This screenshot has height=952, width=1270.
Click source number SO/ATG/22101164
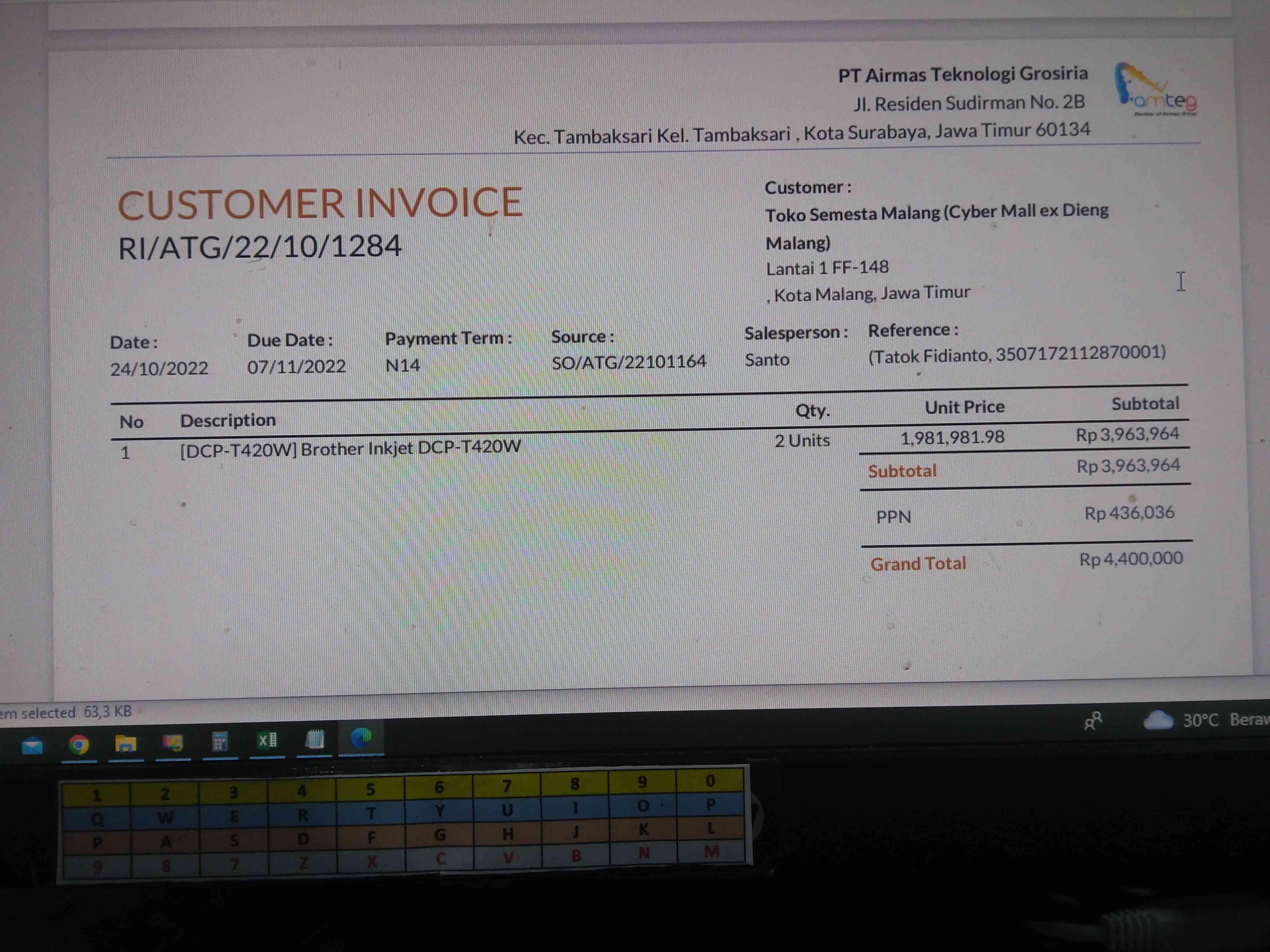629,362
